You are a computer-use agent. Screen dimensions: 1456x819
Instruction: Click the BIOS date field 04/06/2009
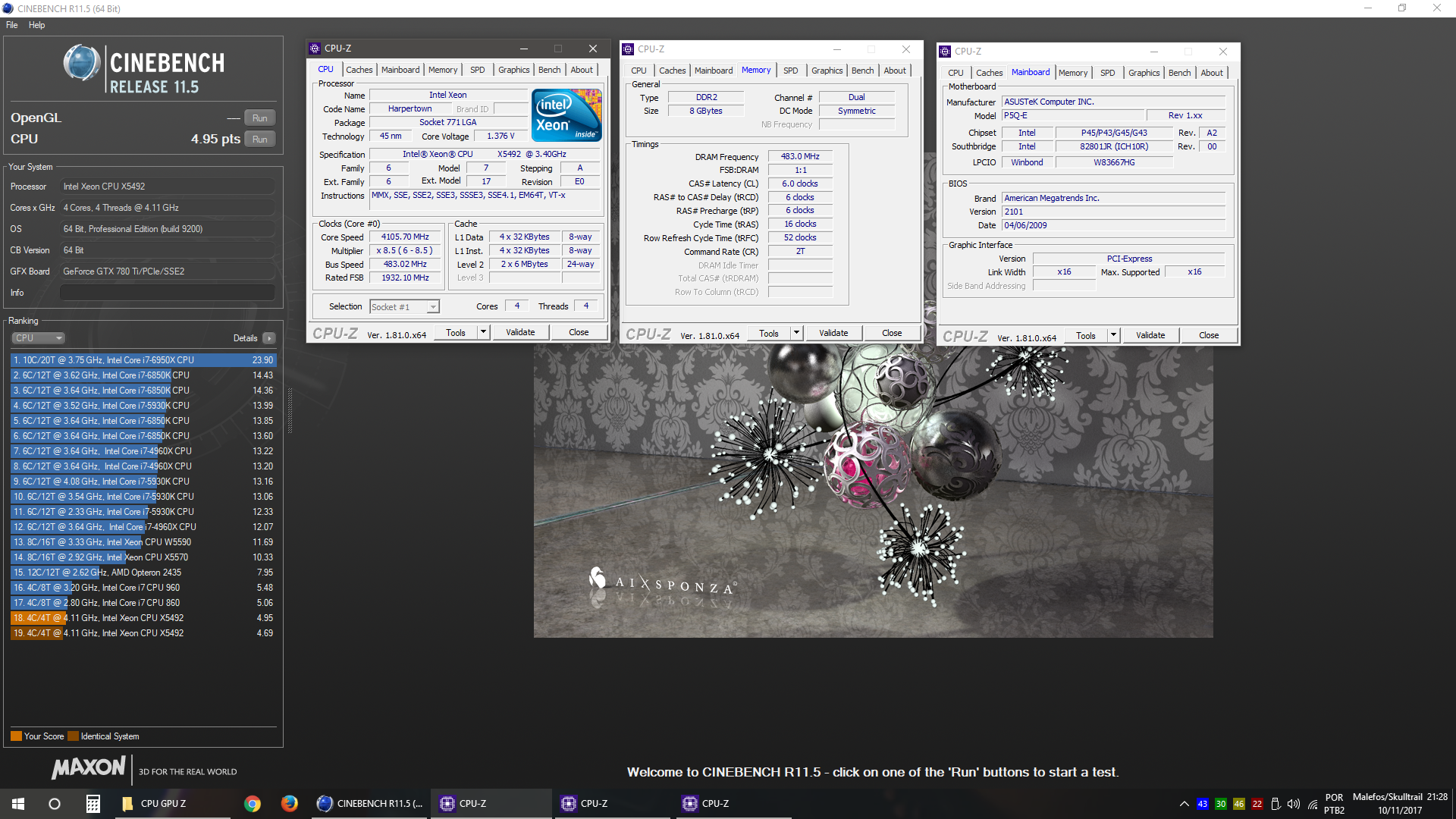point(1113,225)
